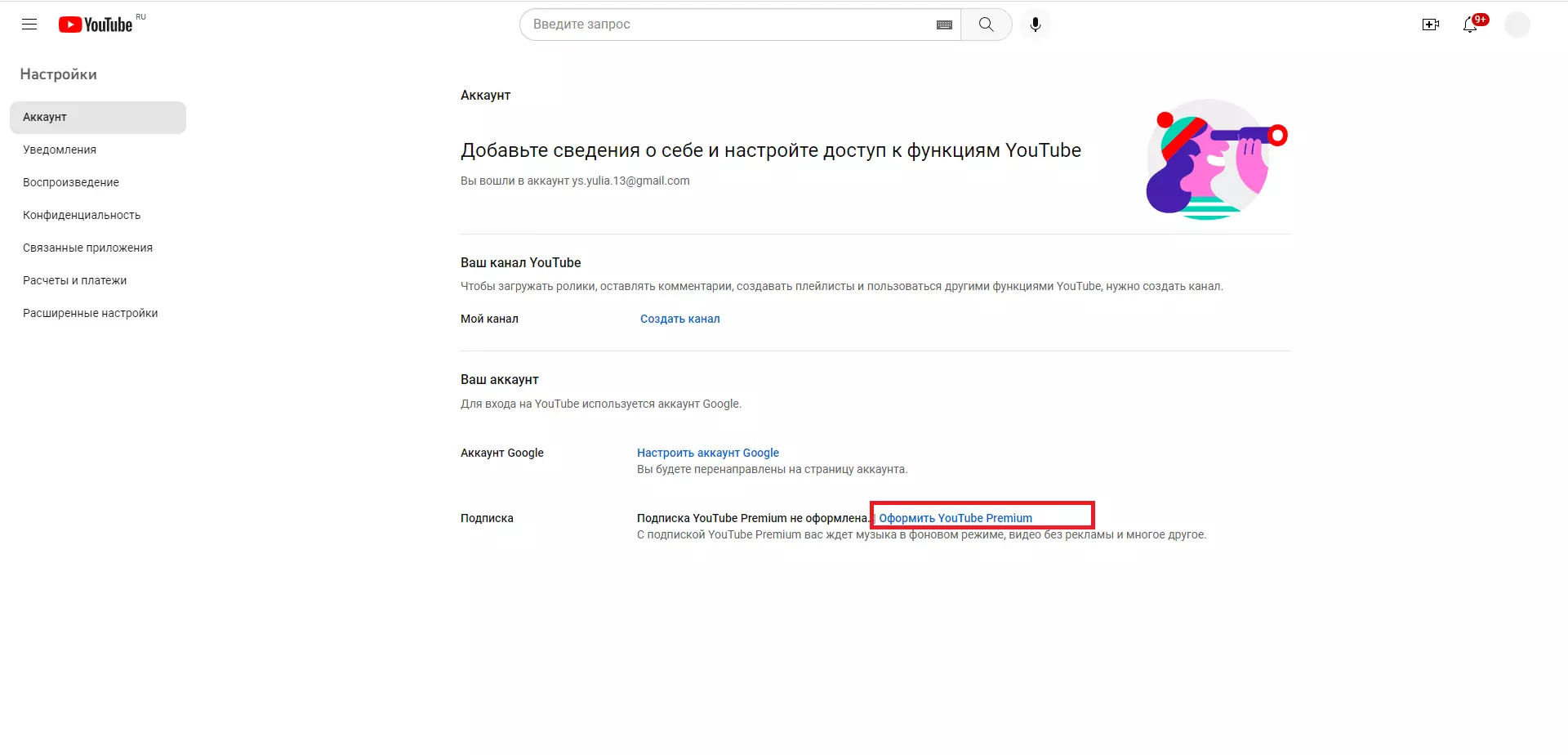The width and height of the screenshot is (1568, 755).
Task: Click the signed-in email address text
Action: click(x=630, y=181)
